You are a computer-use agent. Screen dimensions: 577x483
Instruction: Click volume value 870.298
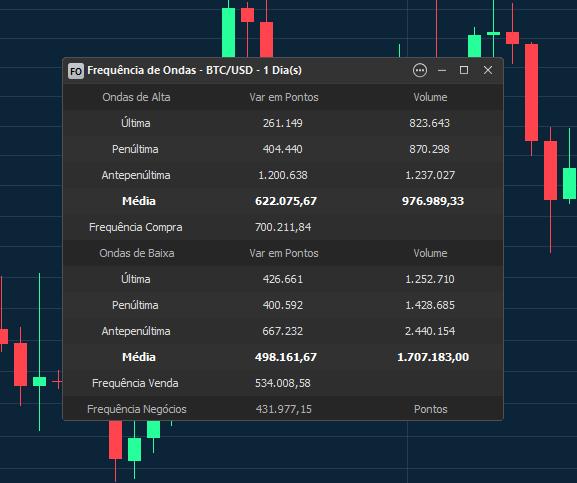click(x=429, y=149)
